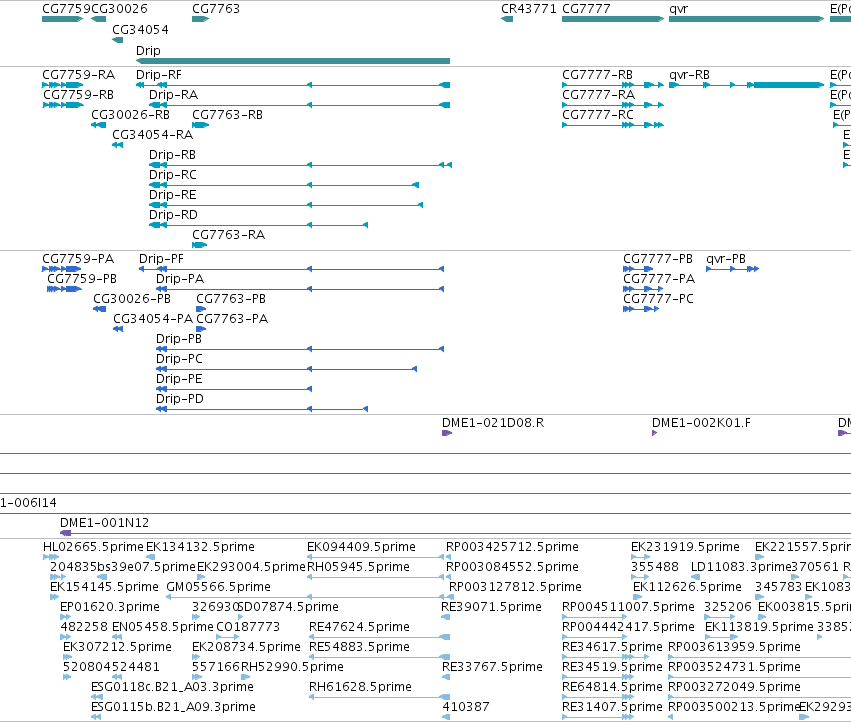Viewport: 851px width, 722px height.
Task: Click the CG34054 gene label
Action: click(x=141, y=30)
